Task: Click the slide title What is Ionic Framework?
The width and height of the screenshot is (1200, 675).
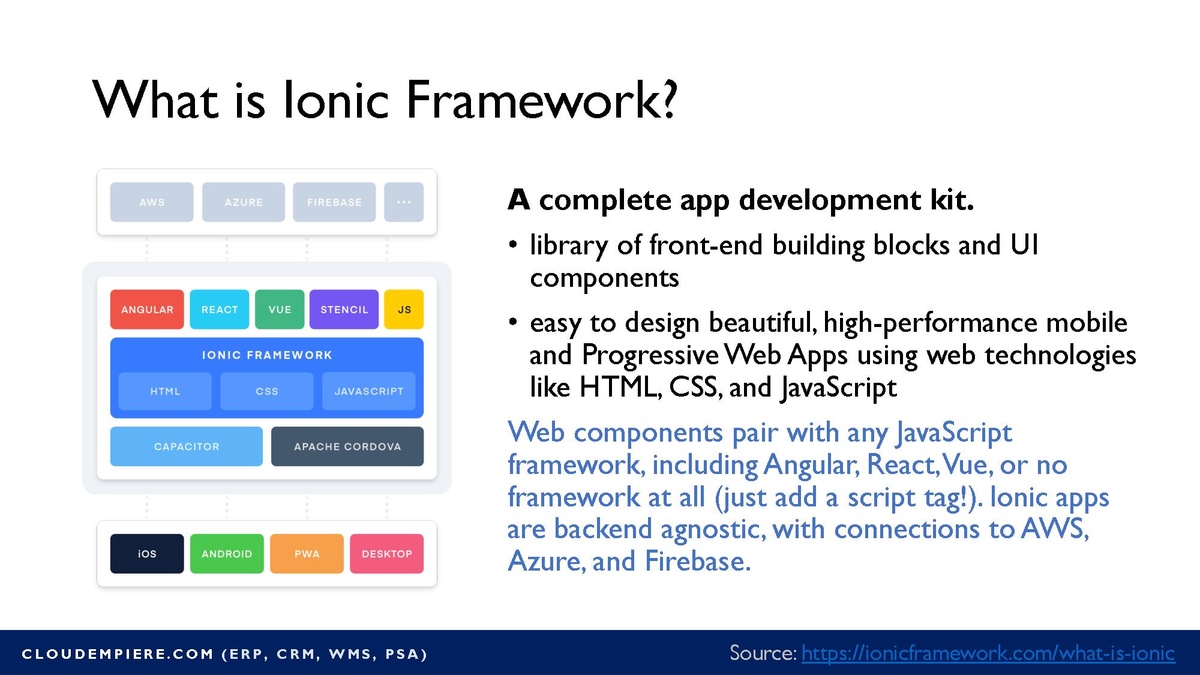Action: 384,99
